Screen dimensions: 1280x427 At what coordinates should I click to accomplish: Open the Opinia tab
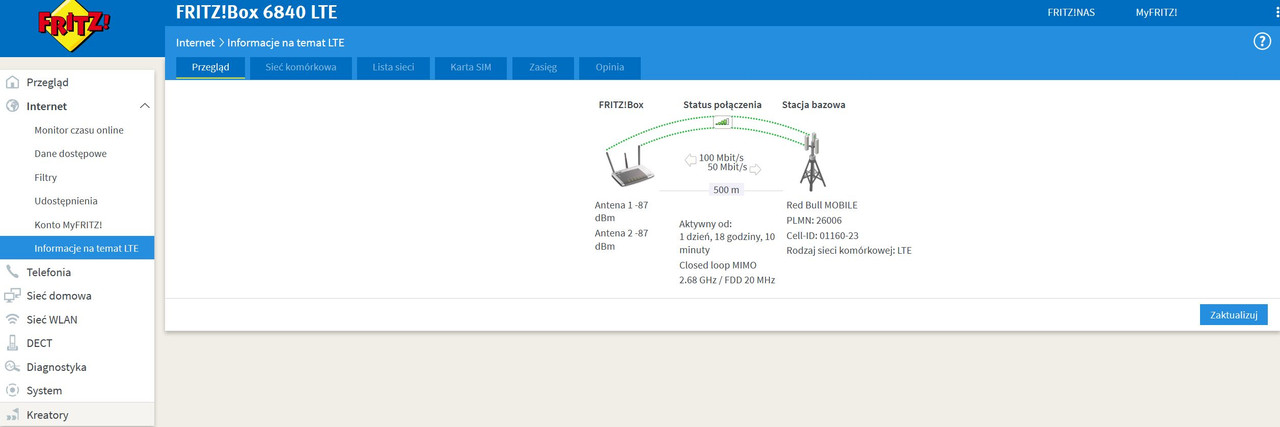click(x=610, y=68)
